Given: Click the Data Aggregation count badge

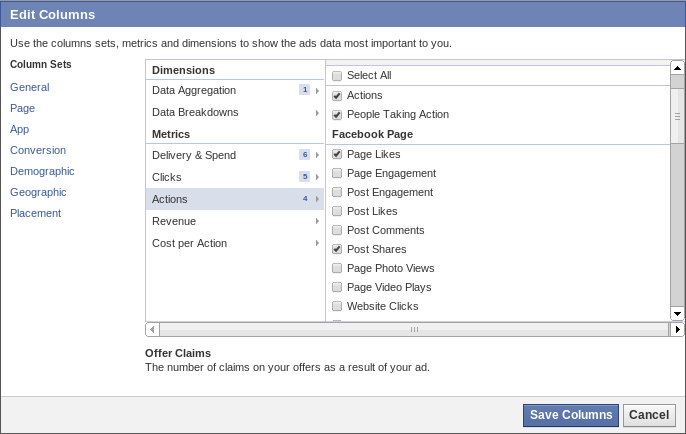Looking at the screenshot, I should (304, 90).
